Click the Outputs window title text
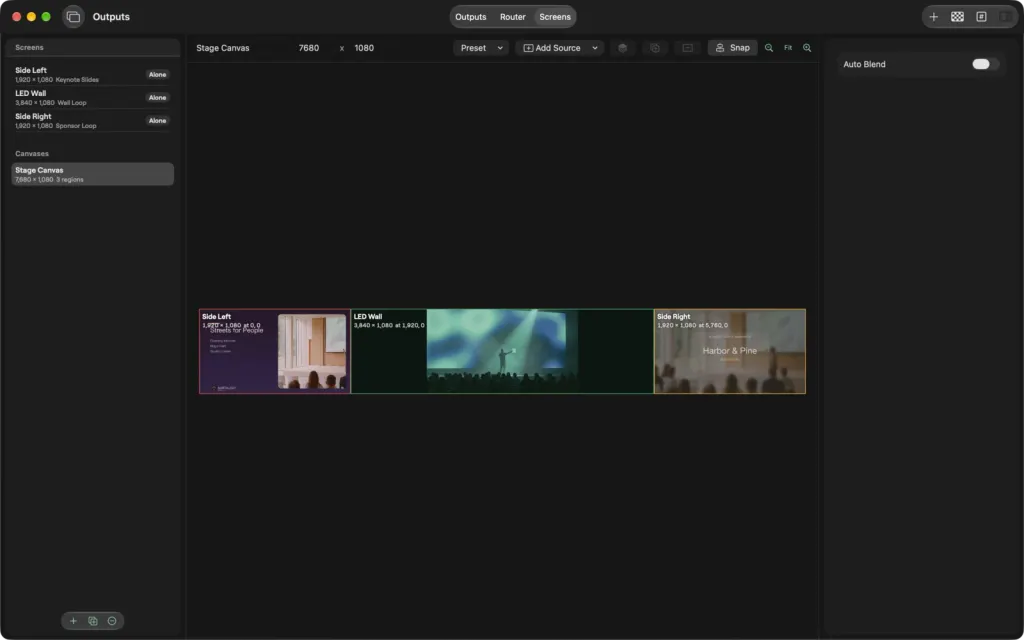This screenshot has width=1024, height=640. 111,17
